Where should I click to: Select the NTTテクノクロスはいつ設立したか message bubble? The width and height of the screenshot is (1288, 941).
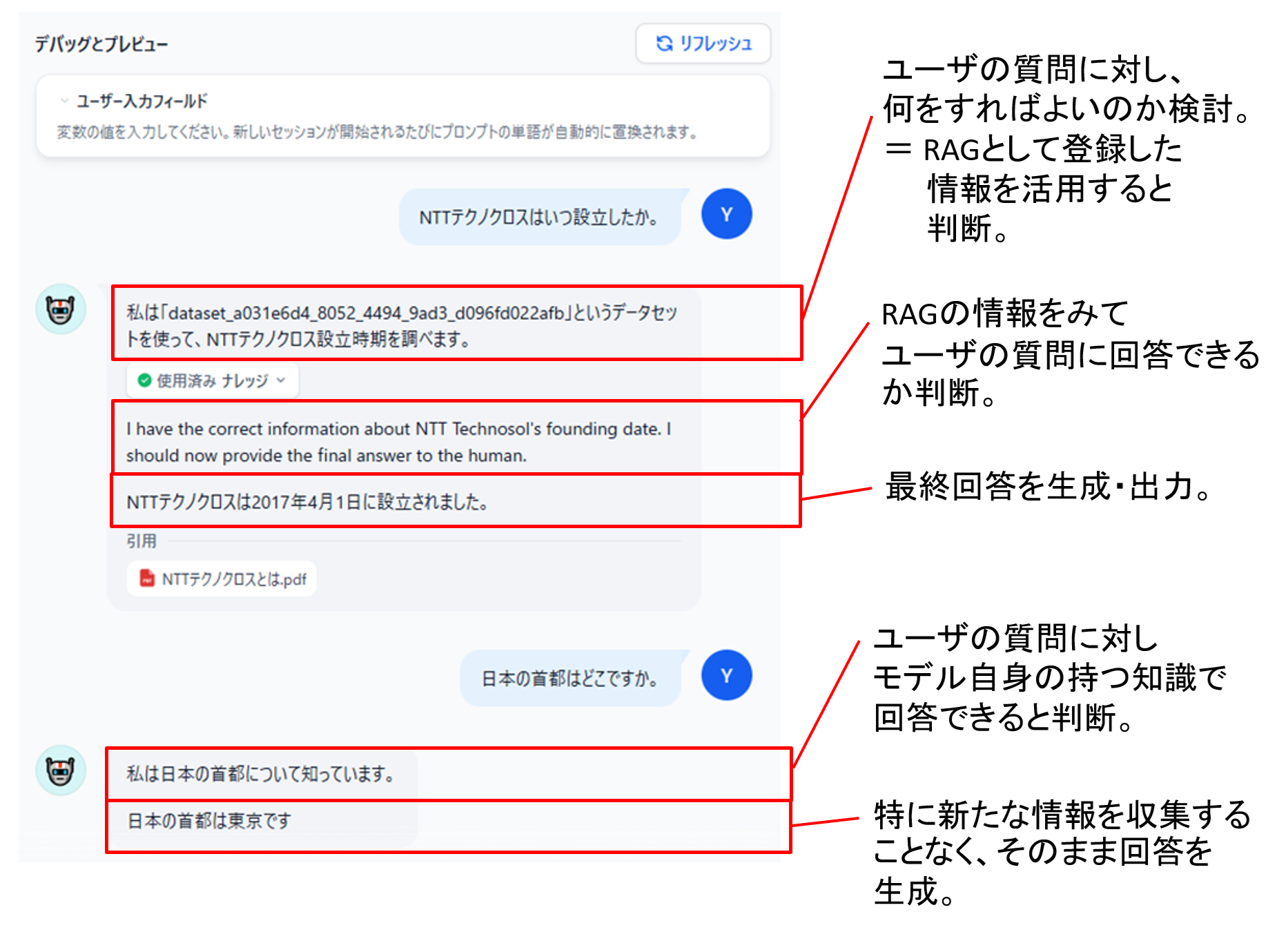click(540, 217)
